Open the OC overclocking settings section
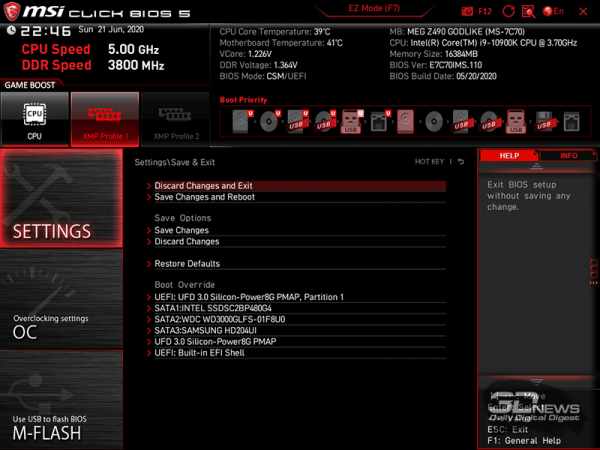 coord(62,325)
